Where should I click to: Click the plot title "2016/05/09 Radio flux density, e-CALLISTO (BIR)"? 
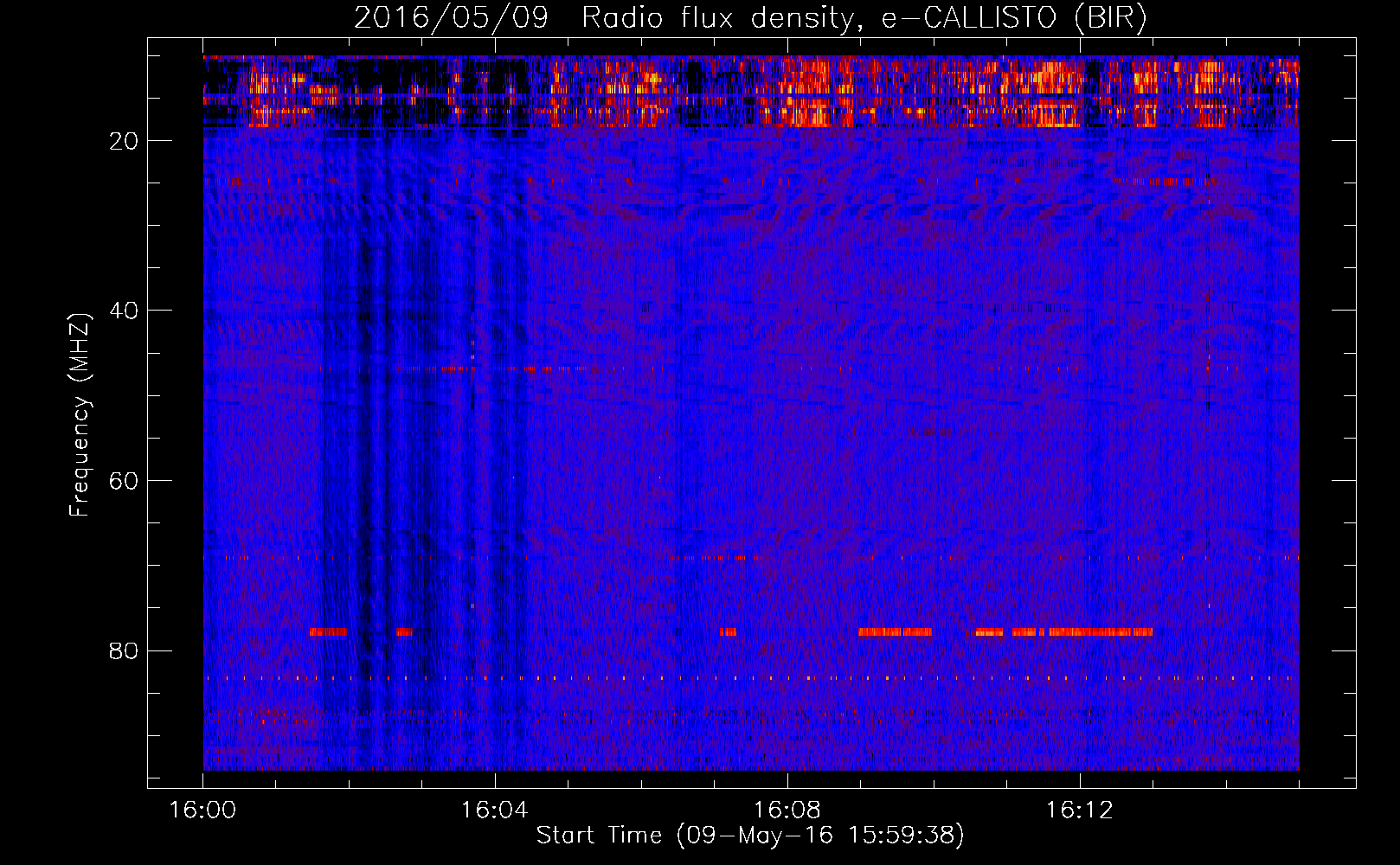click(x=750, y=17)
